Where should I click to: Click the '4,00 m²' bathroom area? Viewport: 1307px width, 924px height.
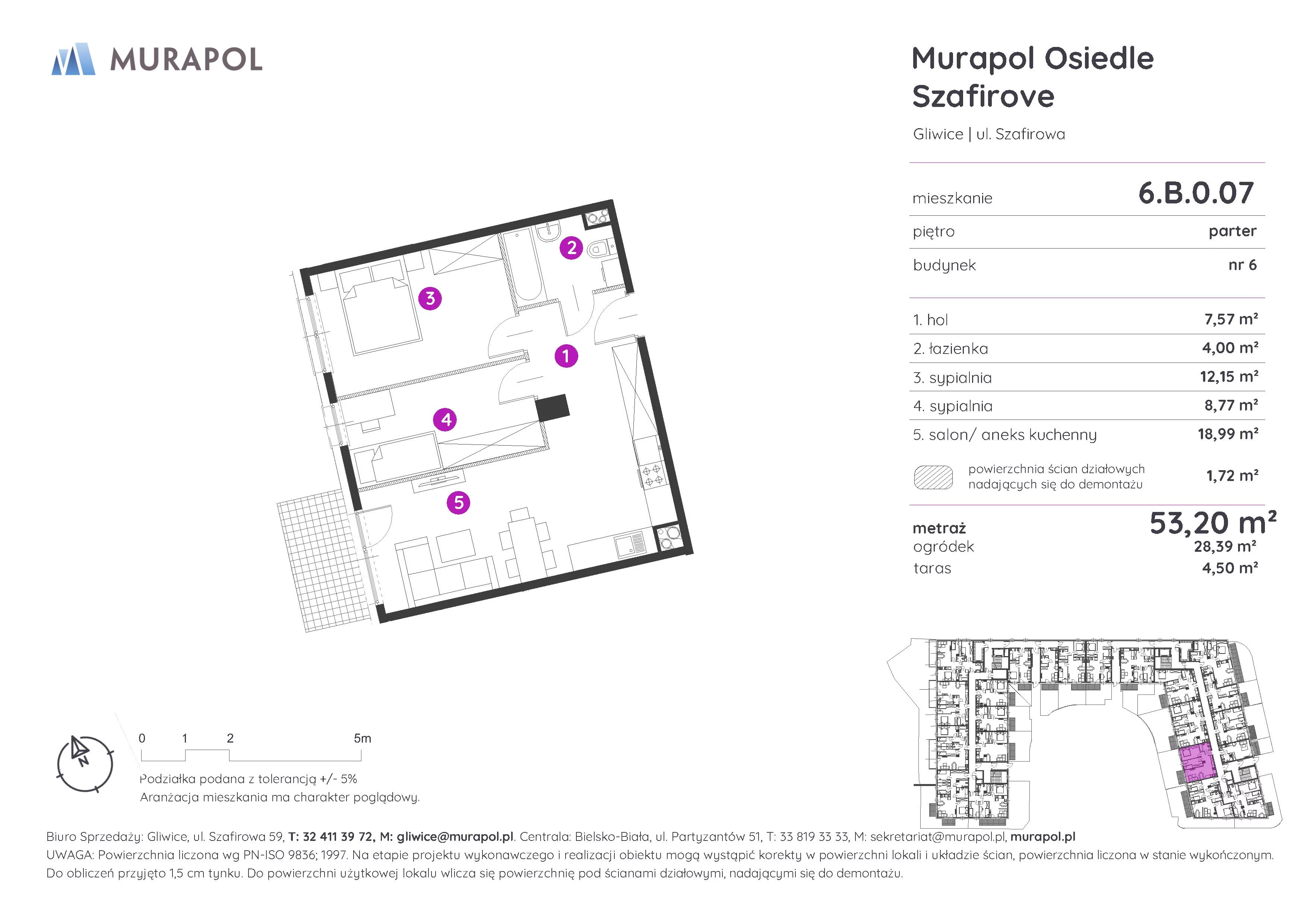[1230, 348]
